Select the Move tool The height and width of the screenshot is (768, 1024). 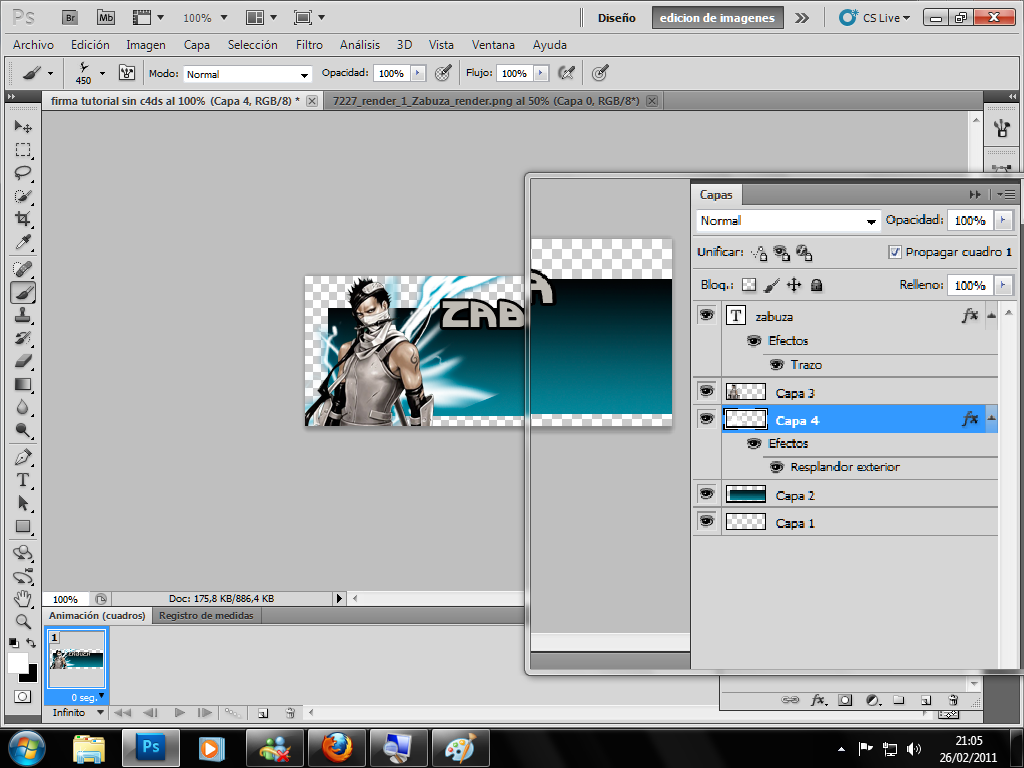pos(23,126)
